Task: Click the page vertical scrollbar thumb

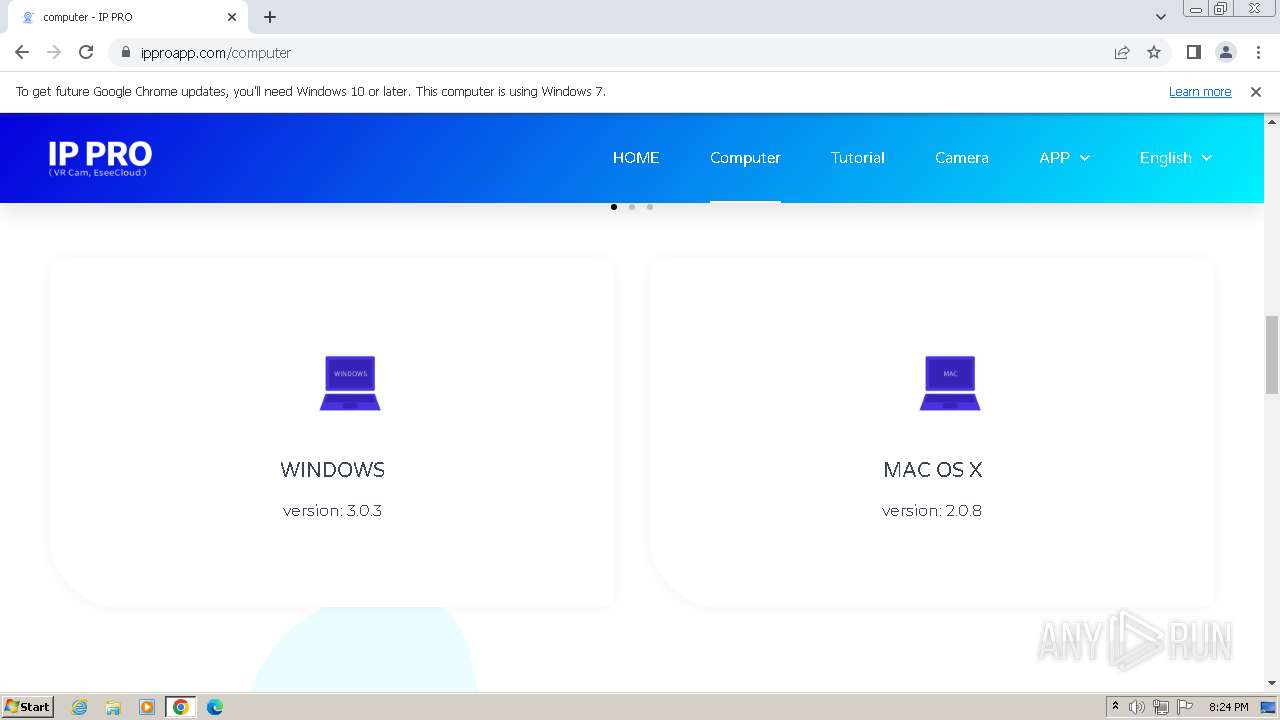Action: click(1272, 355)
